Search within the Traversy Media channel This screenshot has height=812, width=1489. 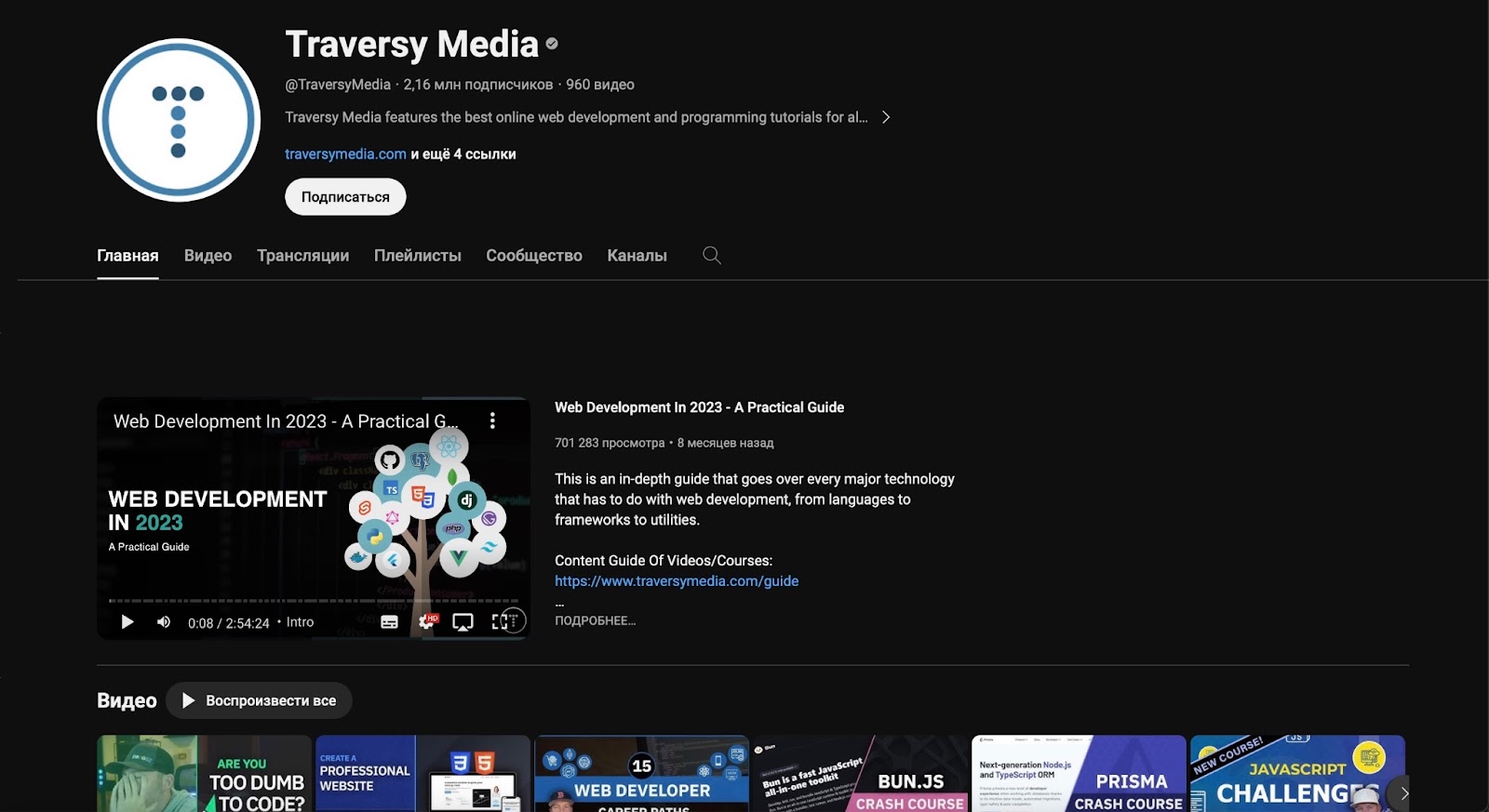(x=712, y=255)
